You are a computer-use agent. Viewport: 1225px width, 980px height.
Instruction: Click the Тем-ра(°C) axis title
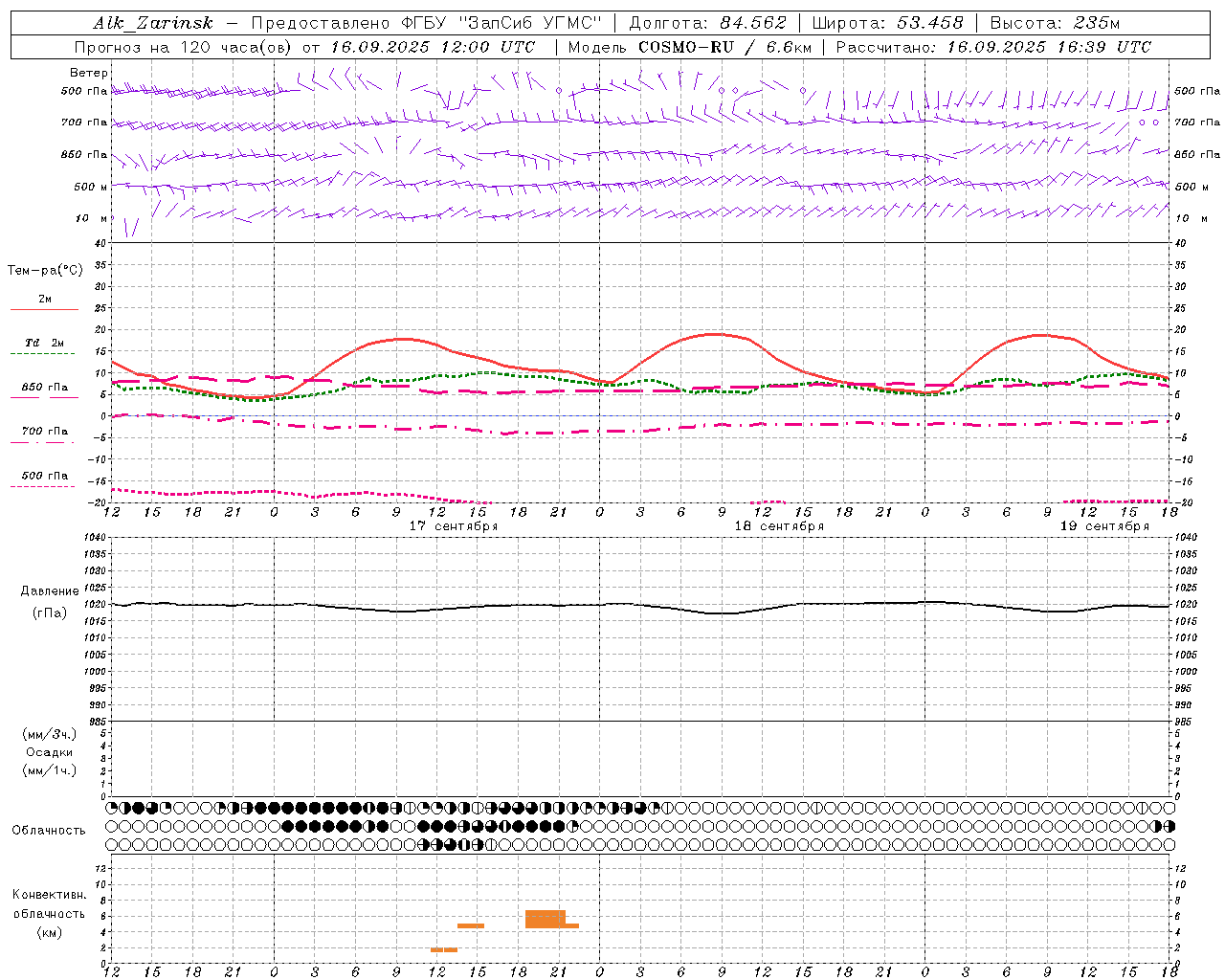[45, 271]
